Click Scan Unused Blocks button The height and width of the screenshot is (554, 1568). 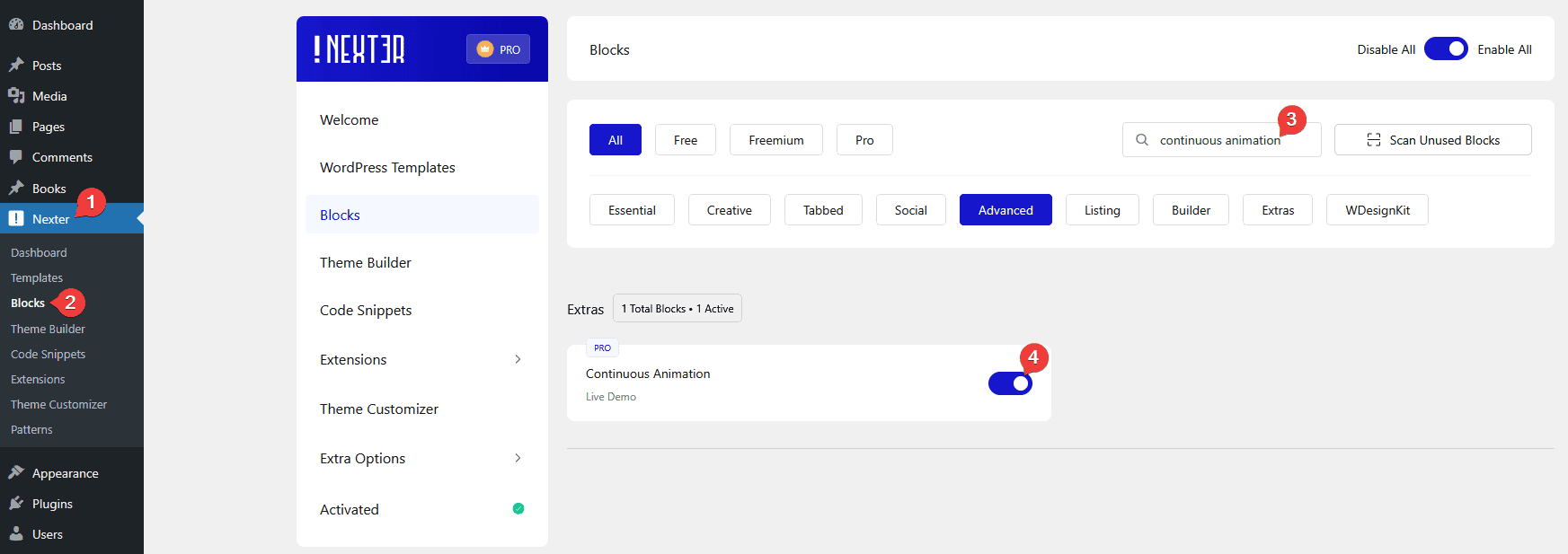1433,140
